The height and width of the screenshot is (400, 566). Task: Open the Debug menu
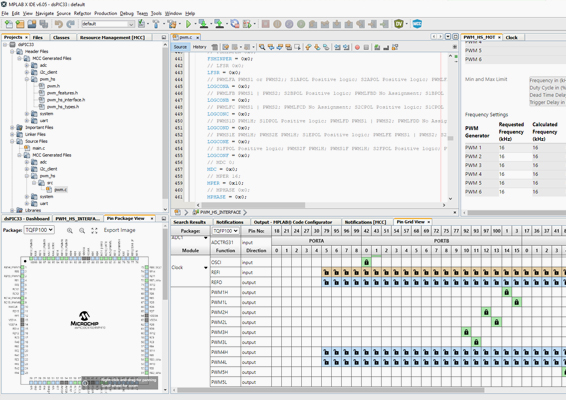click(127, 13)
